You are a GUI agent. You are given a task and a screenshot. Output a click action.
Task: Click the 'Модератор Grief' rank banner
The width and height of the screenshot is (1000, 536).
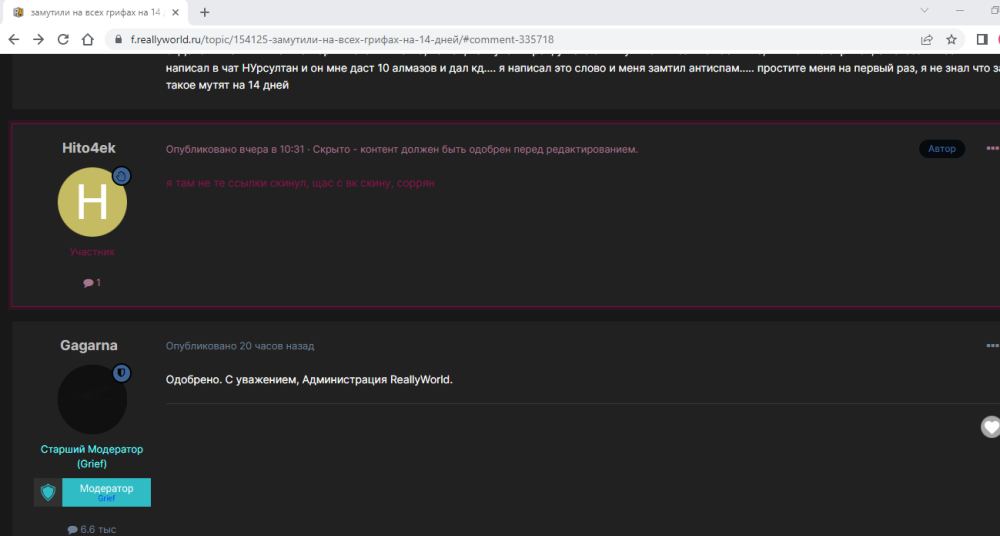92,493
